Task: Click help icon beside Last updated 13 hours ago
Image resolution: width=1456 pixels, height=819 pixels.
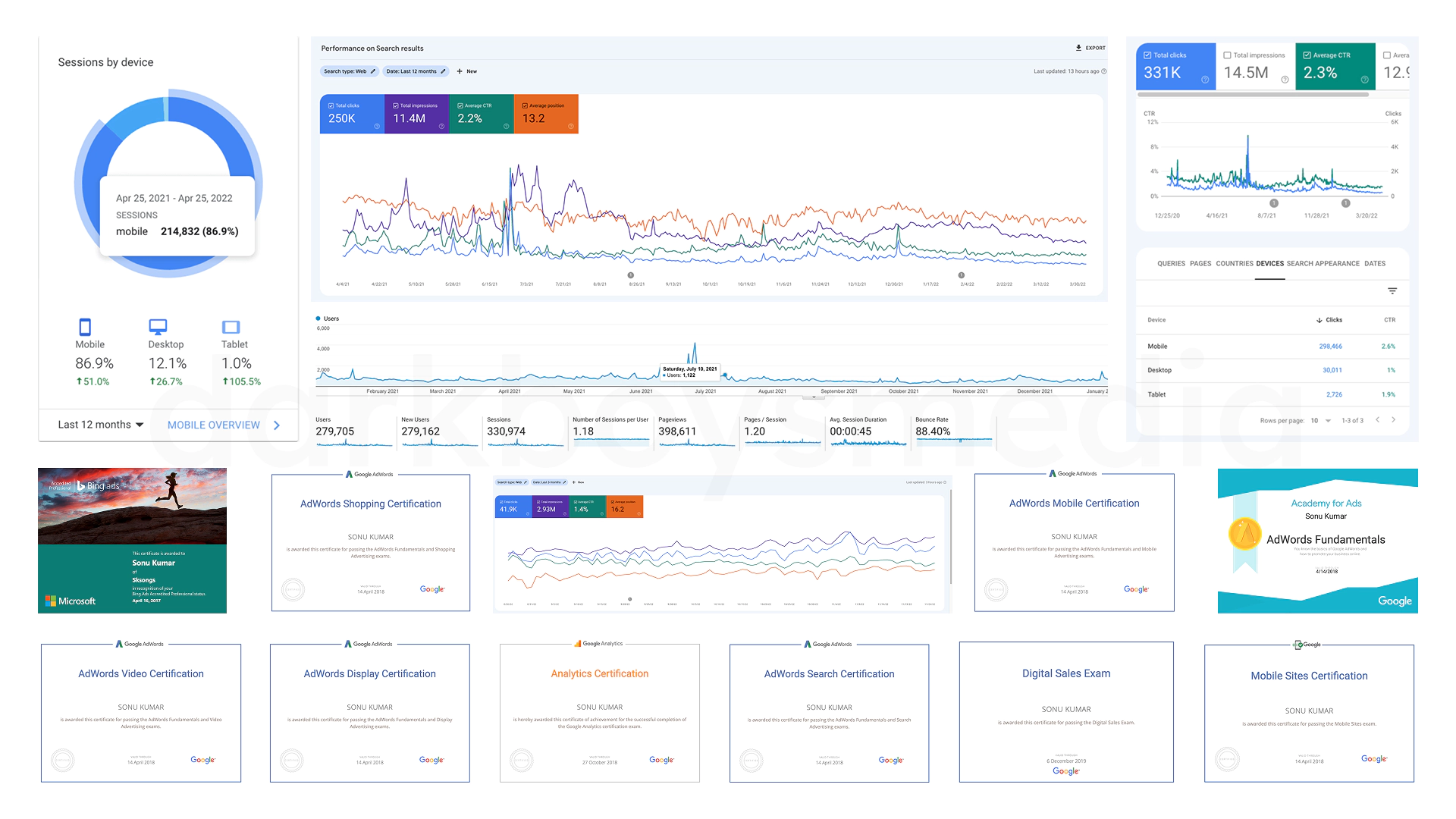Action: (x=1104, y=71)
